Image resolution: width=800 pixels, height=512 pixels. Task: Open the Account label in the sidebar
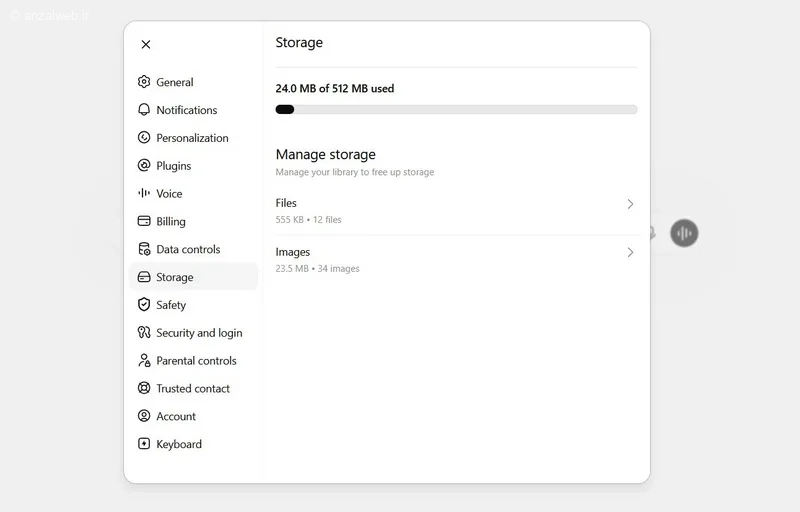coord(176,417)
